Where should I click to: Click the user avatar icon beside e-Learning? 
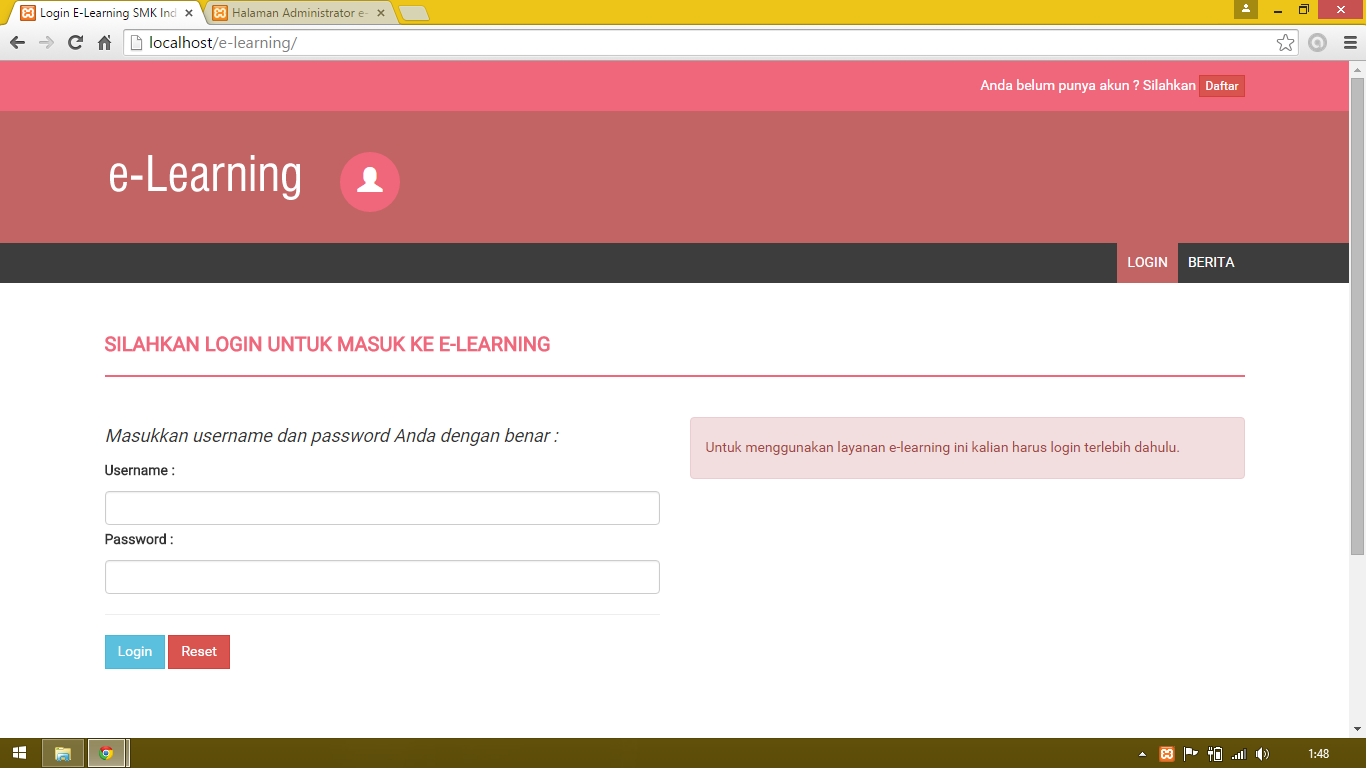(x=370, y=182)
